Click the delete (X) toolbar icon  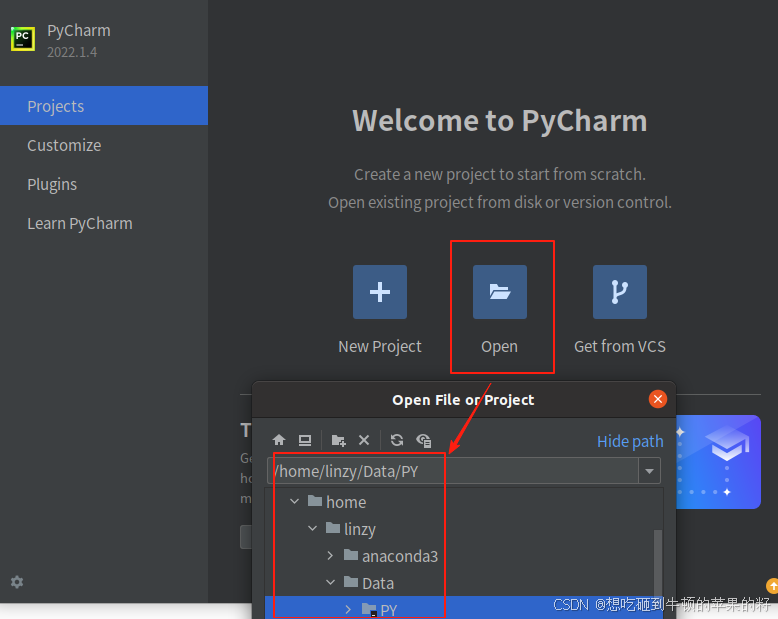(x=364, y=440)
